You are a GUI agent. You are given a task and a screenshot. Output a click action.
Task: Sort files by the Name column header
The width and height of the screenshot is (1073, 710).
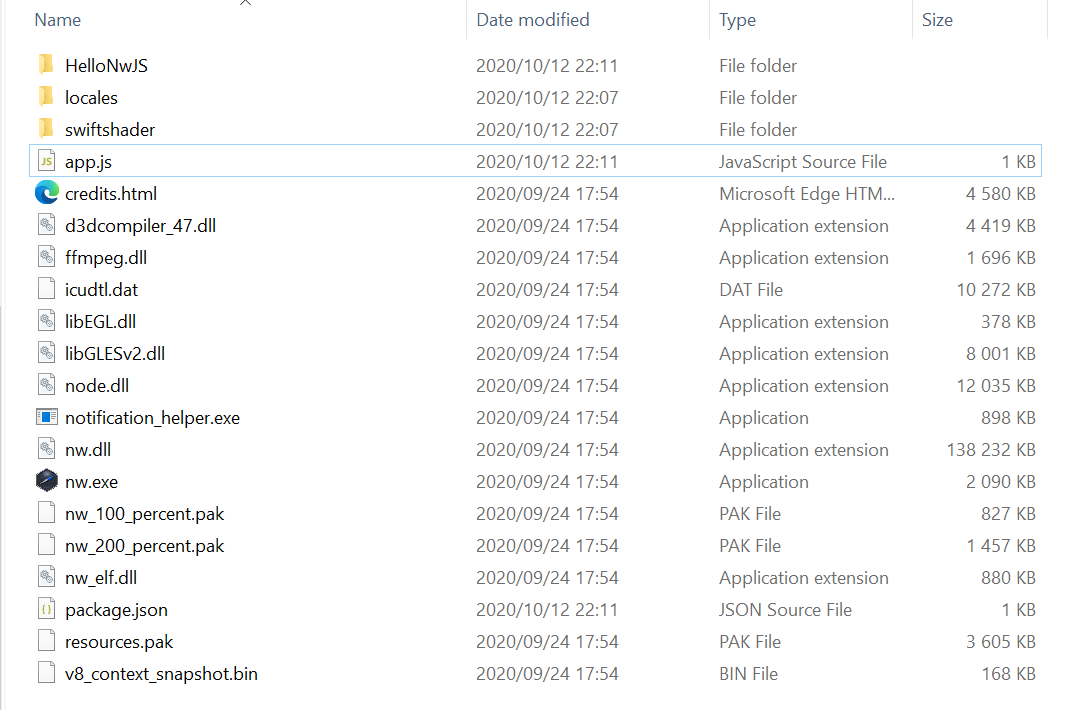point(58,20)
